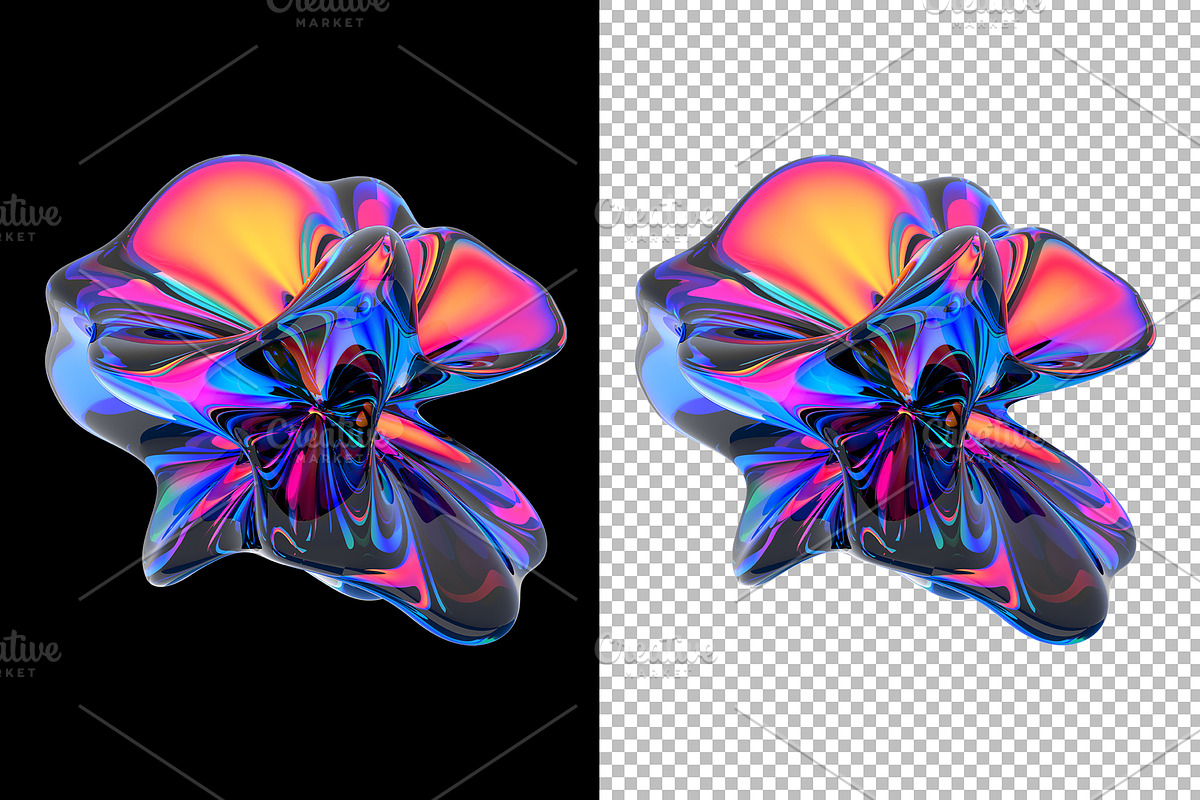This screenshot has height=800, width=1200.
Task: Click the Creative Market watermark at top of checkered panel
Action: [x=985, y=10]
